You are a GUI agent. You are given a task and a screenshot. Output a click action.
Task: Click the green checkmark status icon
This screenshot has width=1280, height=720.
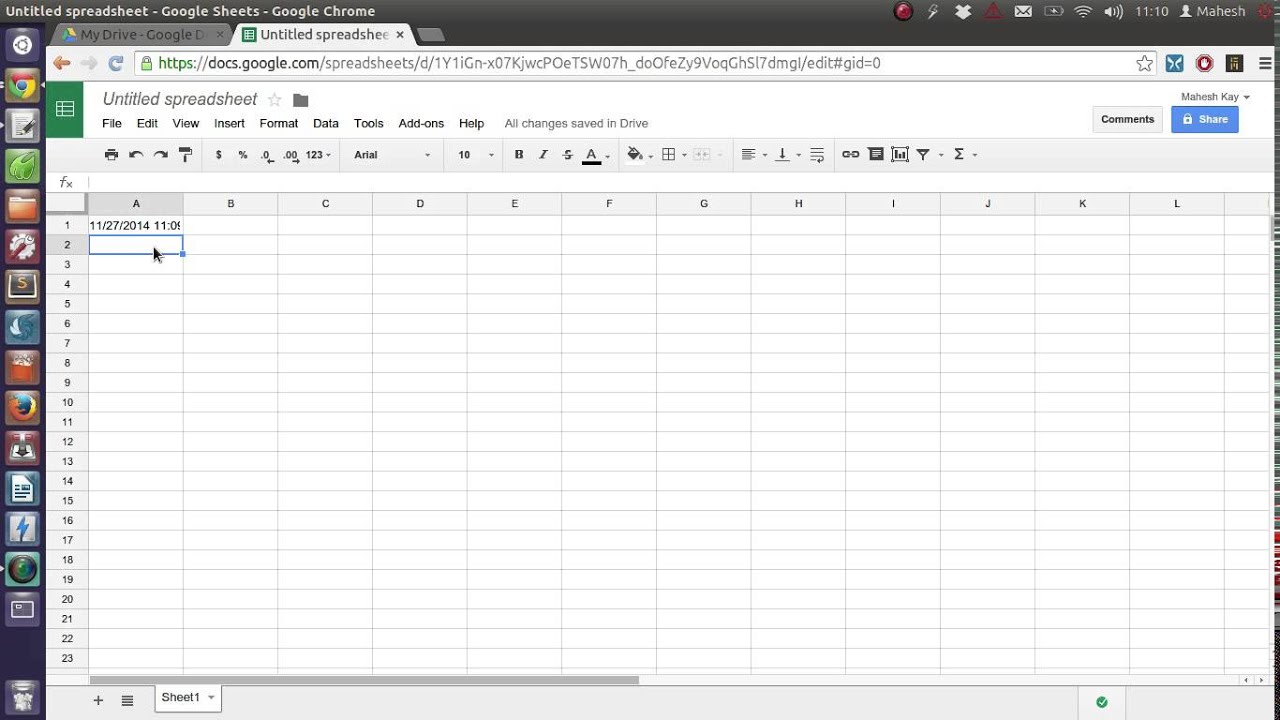[x=1102, y=702]
